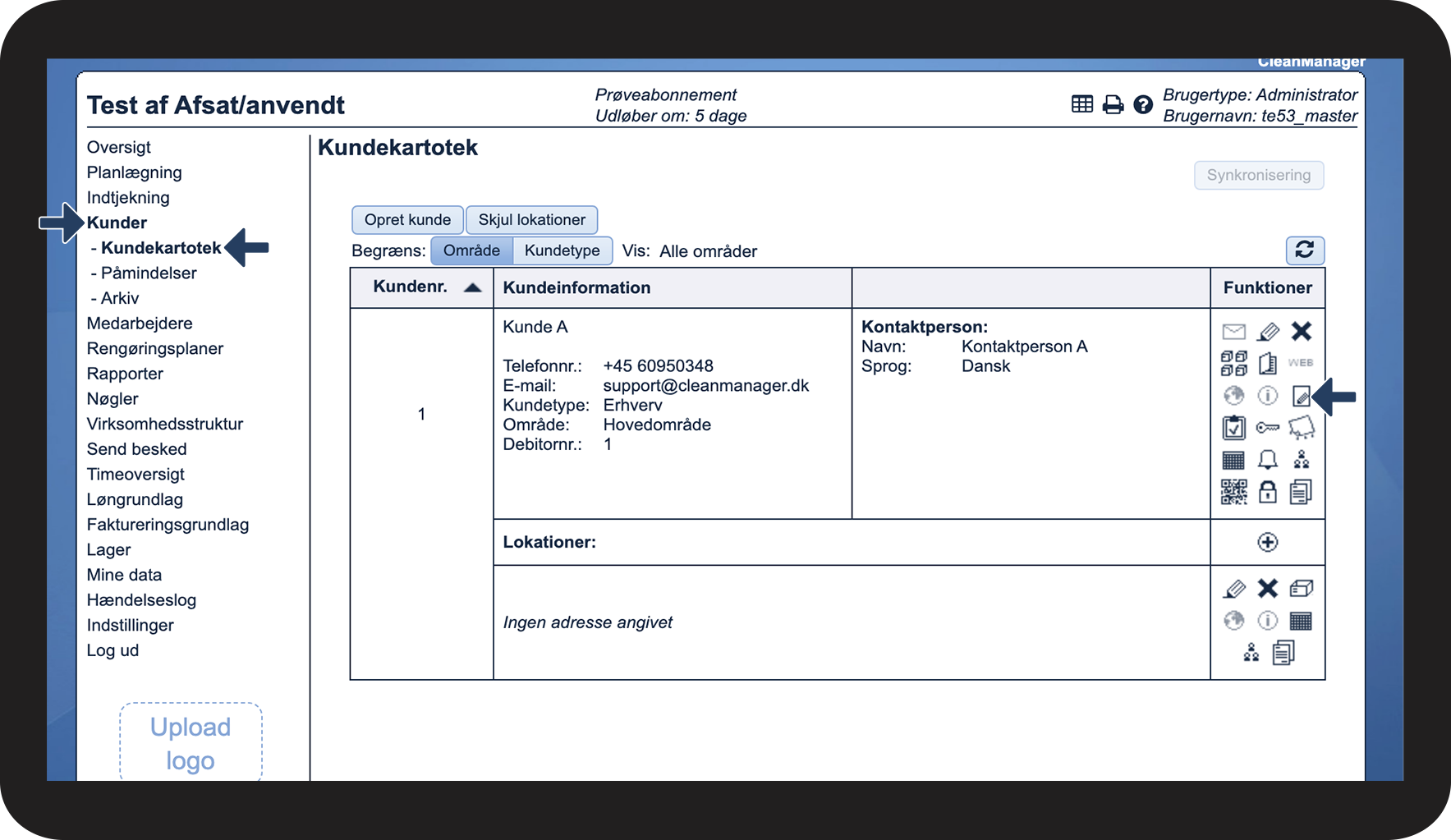Open the help question mark icon
This screenshot has height=840, width=1451.
1142,104
